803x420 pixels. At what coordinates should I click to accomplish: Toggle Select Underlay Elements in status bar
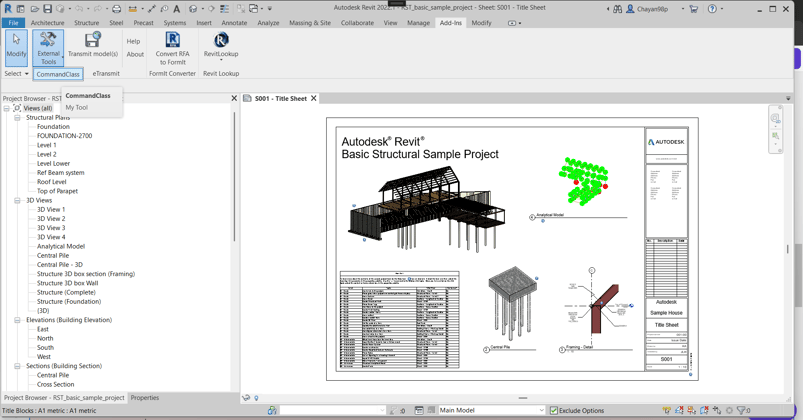[679, 410]
